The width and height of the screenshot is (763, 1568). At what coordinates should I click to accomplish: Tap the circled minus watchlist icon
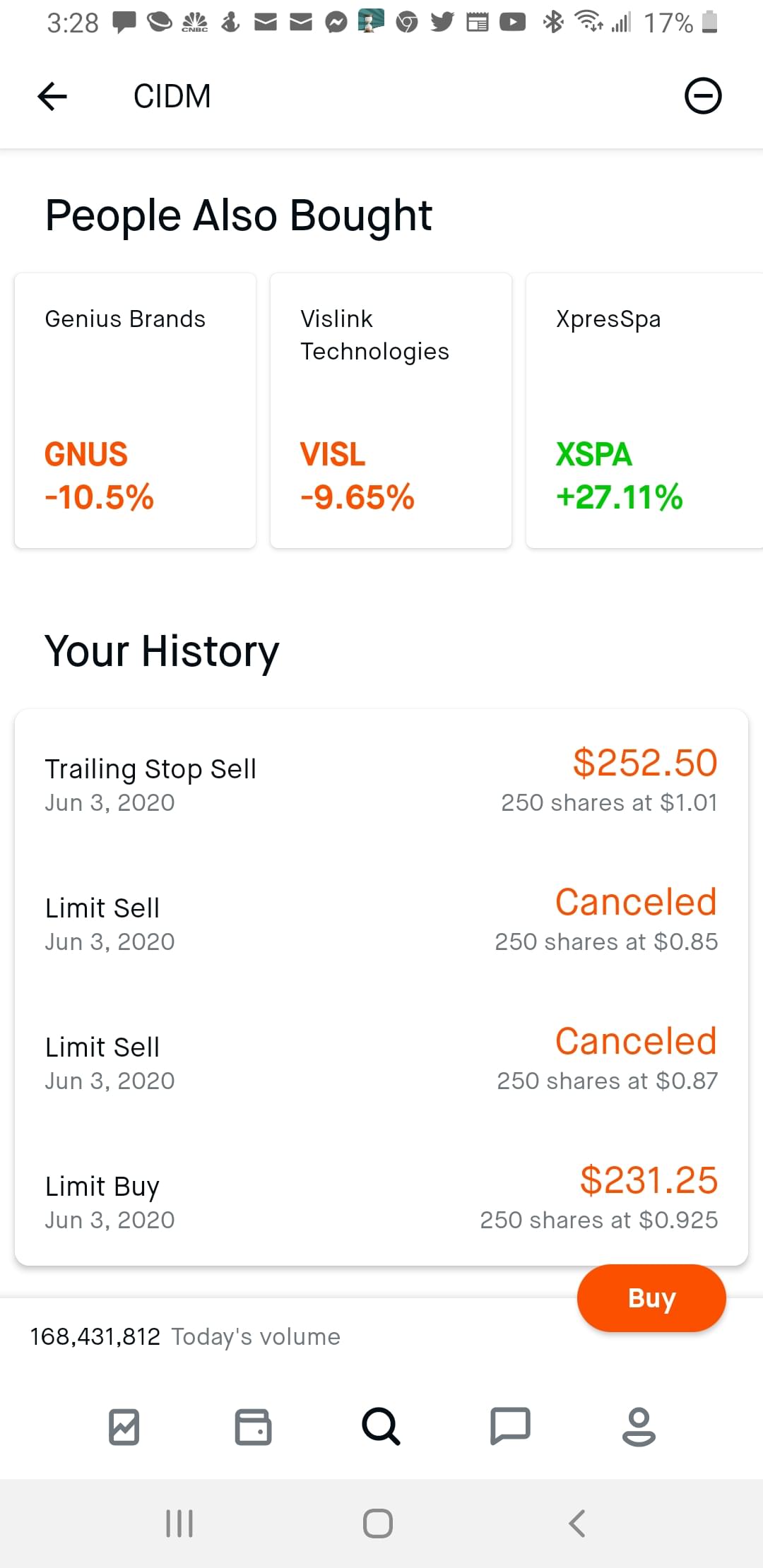703,96
